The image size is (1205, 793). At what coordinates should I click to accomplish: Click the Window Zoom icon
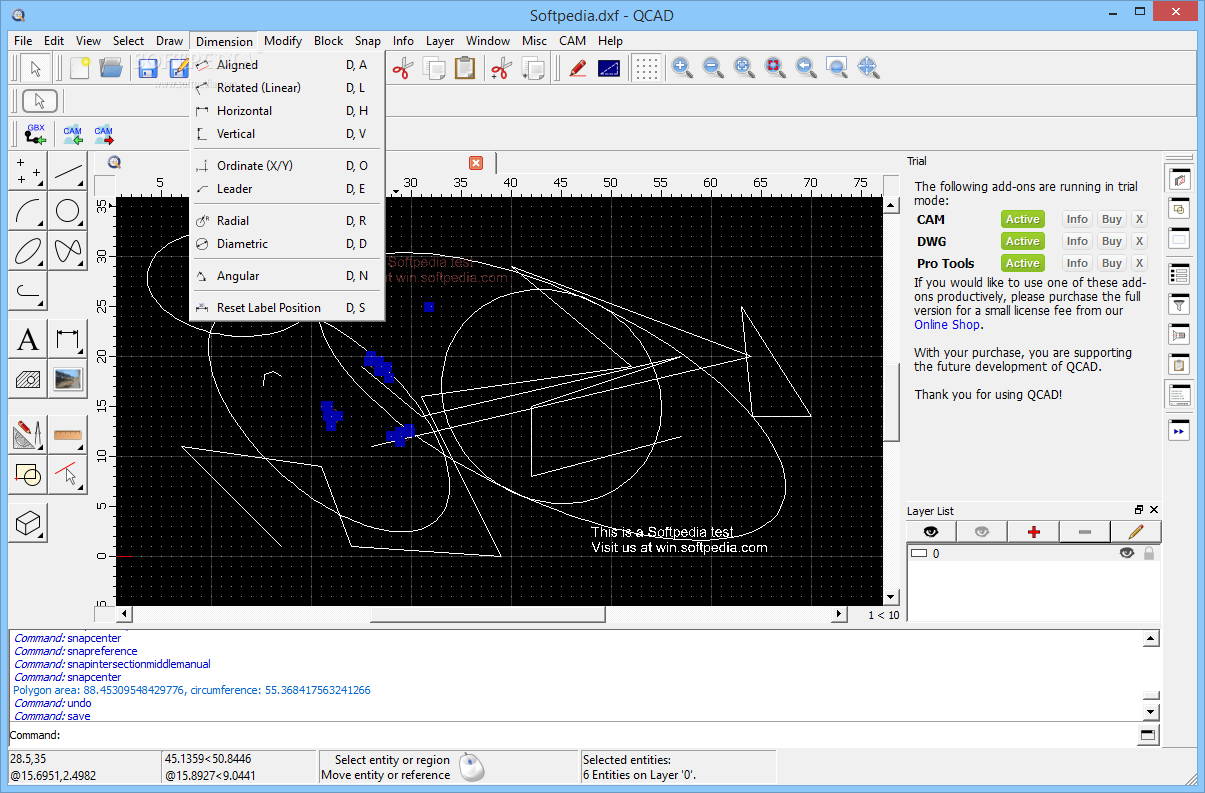[x=837, y=68]
